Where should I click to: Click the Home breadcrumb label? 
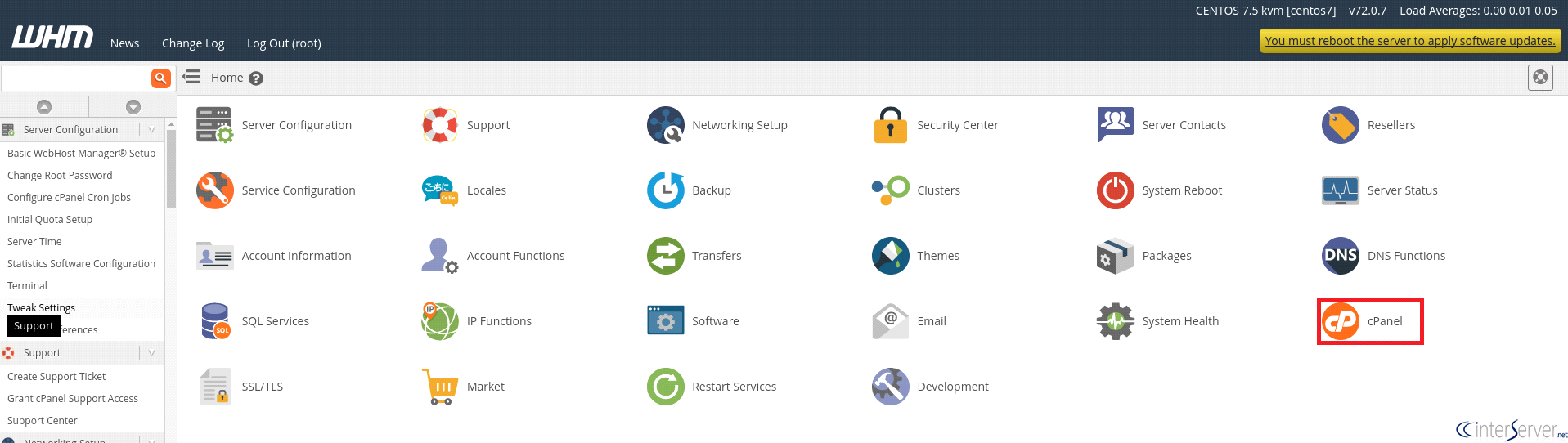(227, 78)
